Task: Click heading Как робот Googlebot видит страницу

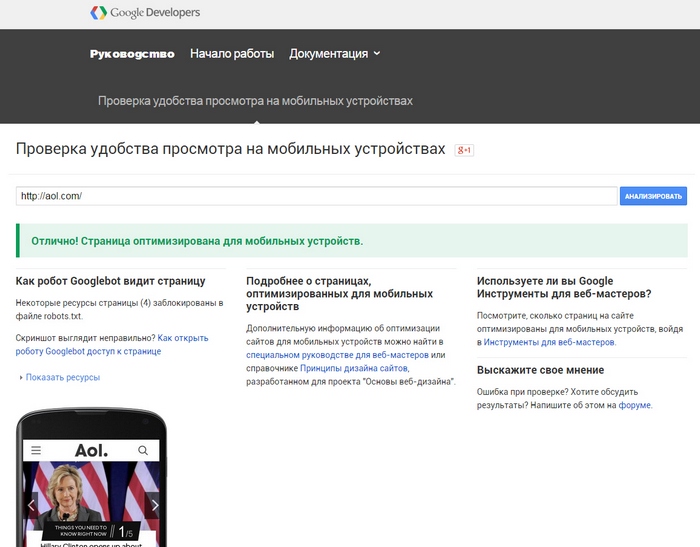Action: coord(110,281)
